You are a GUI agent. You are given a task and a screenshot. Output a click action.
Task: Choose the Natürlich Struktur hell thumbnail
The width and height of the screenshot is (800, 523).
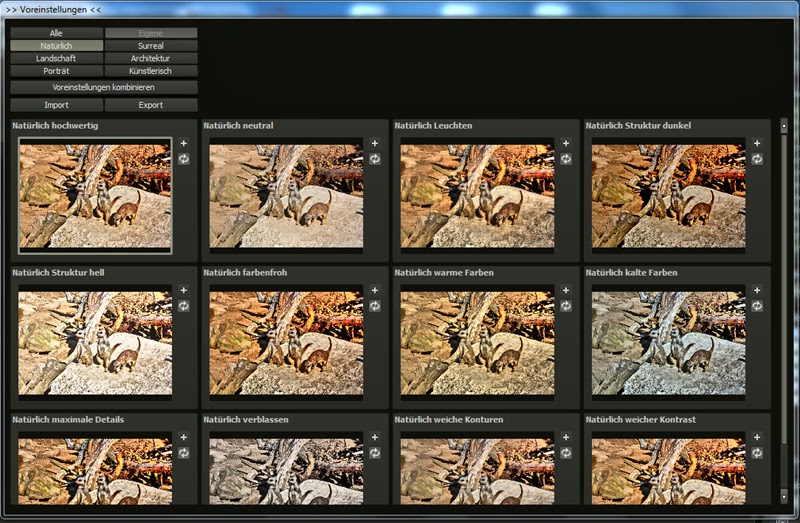tap(95, 343)
